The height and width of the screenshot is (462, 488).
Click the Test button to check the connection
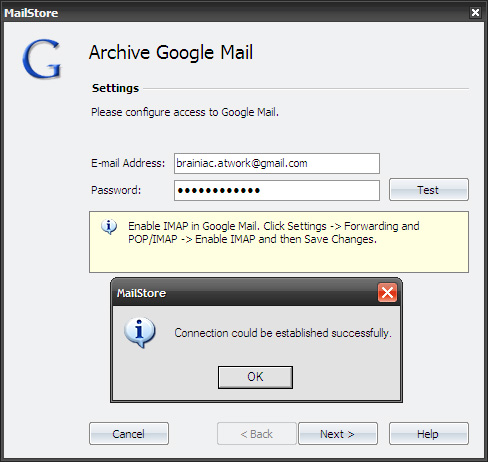[x=429, y=190]
